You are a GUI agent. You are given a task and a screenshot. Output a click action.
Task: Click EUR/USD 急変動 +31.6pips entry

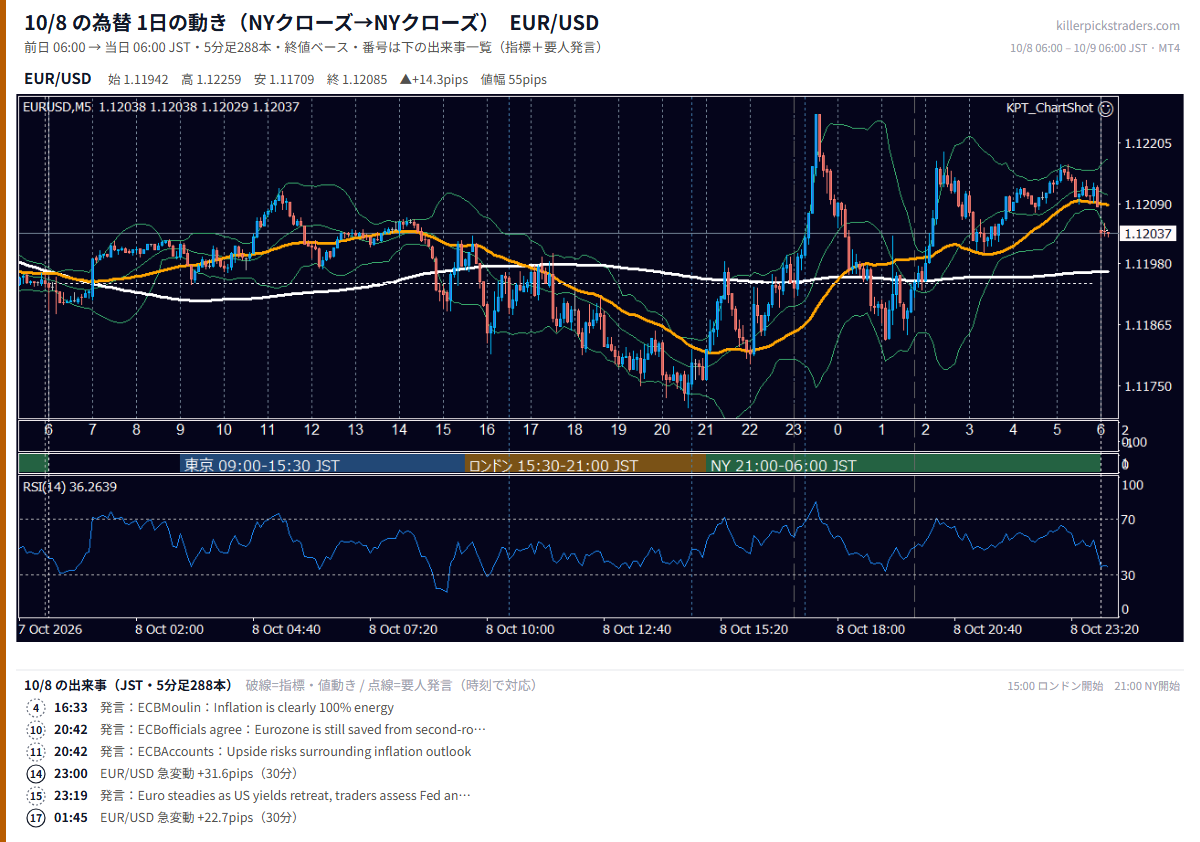pyautogui.click(x=199, y=774)
